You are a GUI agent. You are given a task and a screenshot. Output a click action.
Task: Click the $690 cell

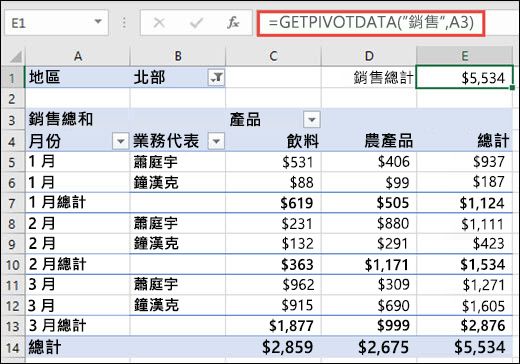(369, 305)
